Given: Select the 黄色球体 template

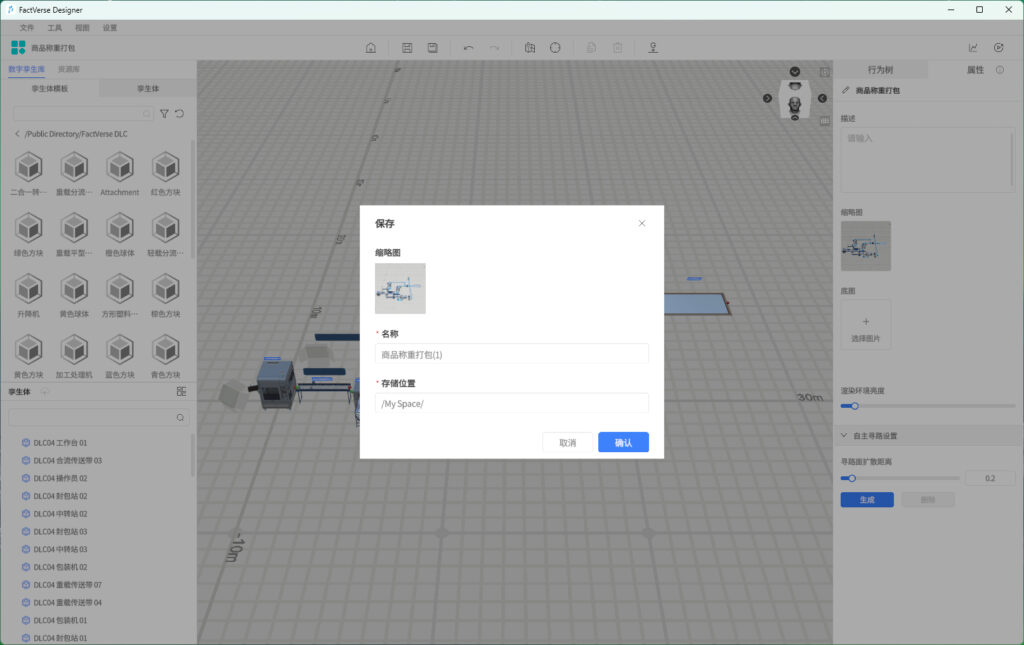Looking at the screenshot, I should [x=74, y=295].
